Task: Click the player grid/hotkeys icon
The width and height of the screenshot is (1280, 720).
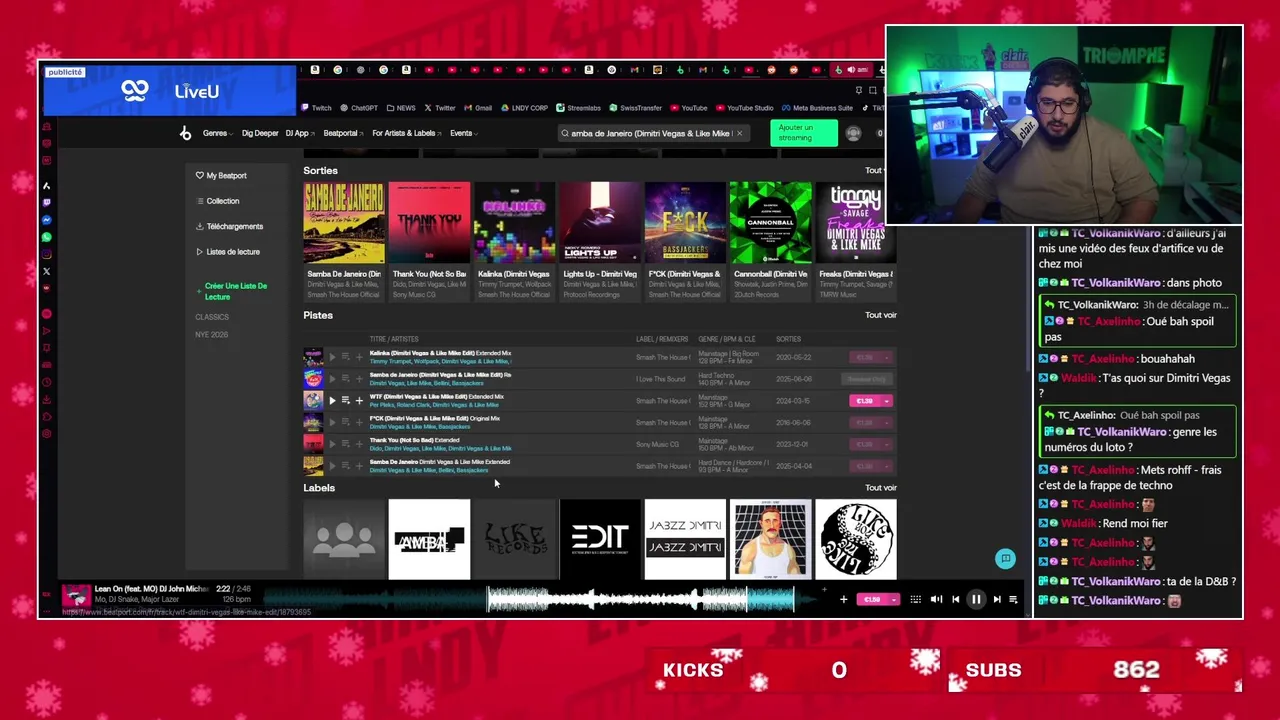Action: [x=915, y=599]
